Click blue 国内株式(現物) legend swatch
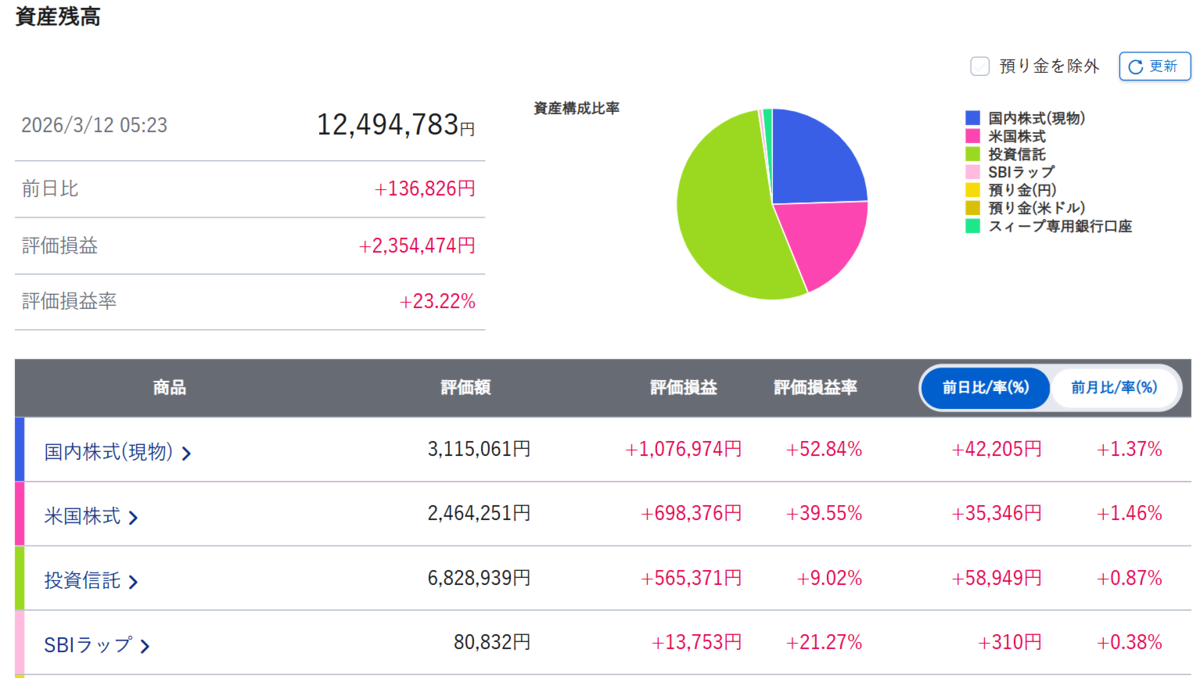Screen dimensions: 1200x678 click(973, 118)
